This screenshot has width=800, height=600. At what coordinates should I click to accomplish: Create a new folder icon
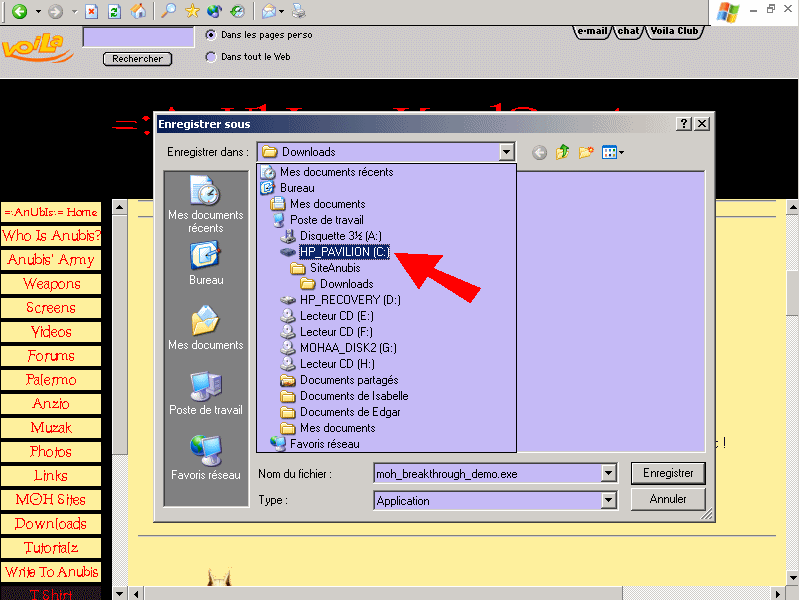[586, 152]
